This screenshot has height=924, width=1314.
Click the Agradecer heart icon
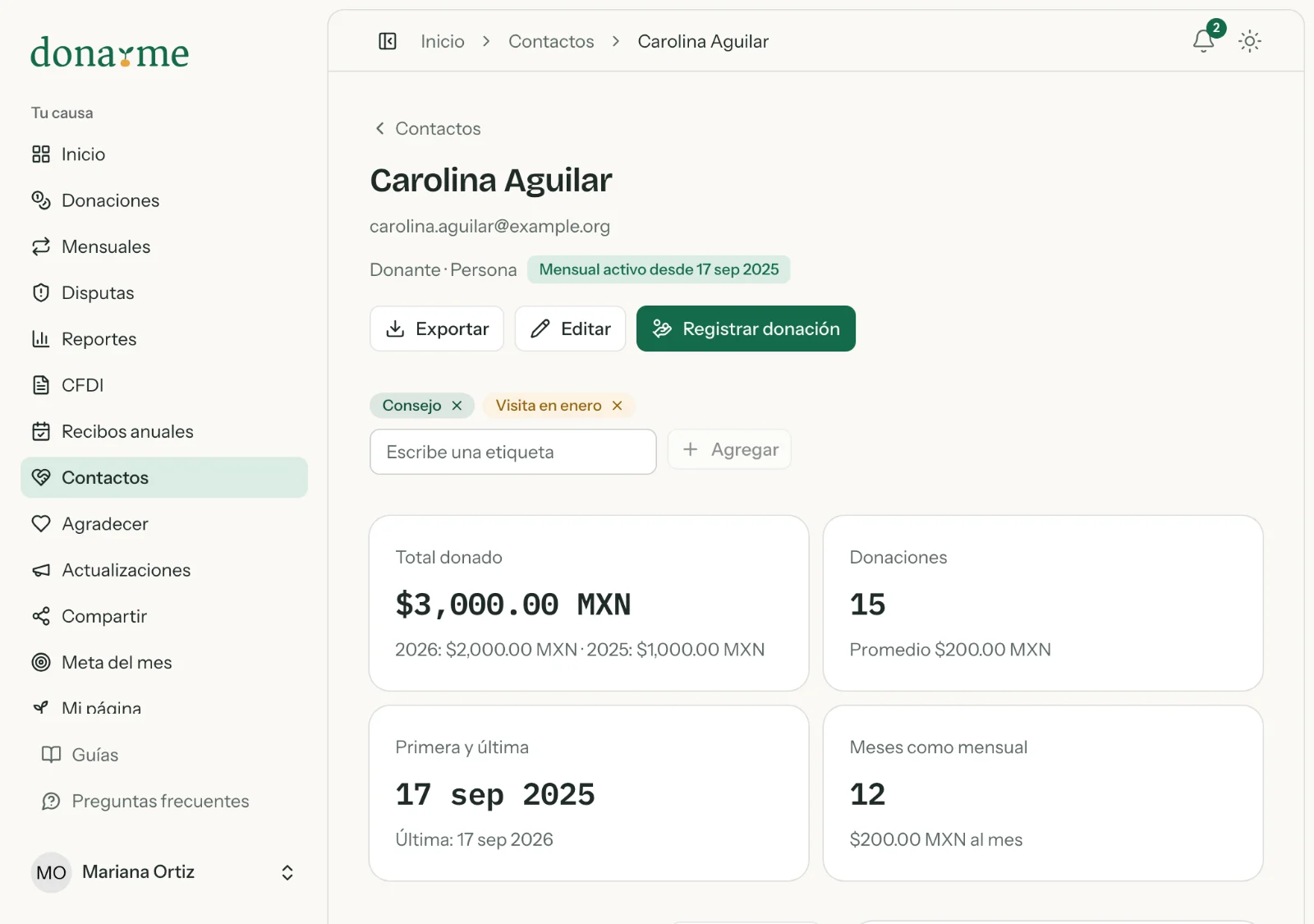click(41, 523)
